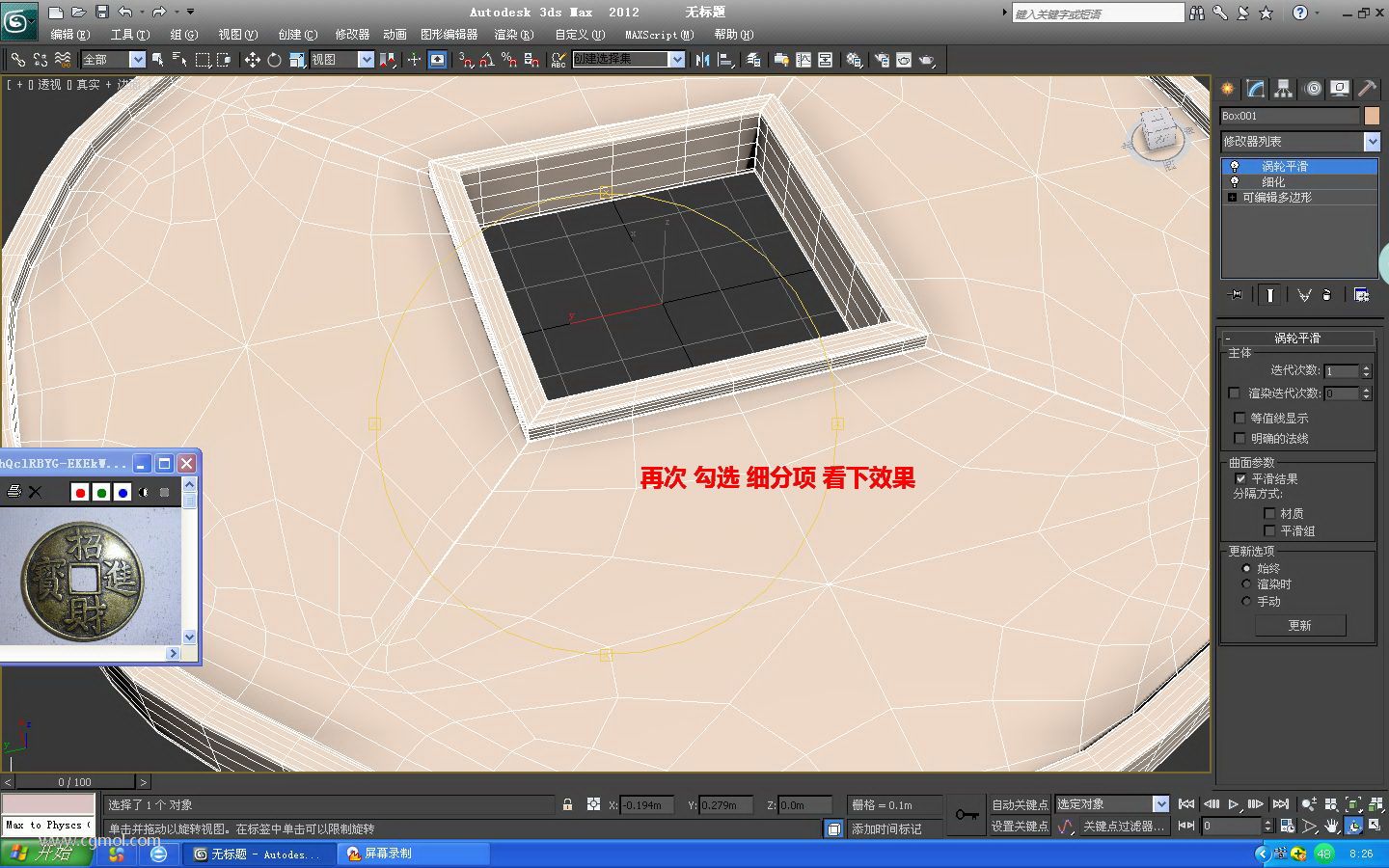
Task: Activate the Select and Scale tool
Action: click(x=296, y=60)
